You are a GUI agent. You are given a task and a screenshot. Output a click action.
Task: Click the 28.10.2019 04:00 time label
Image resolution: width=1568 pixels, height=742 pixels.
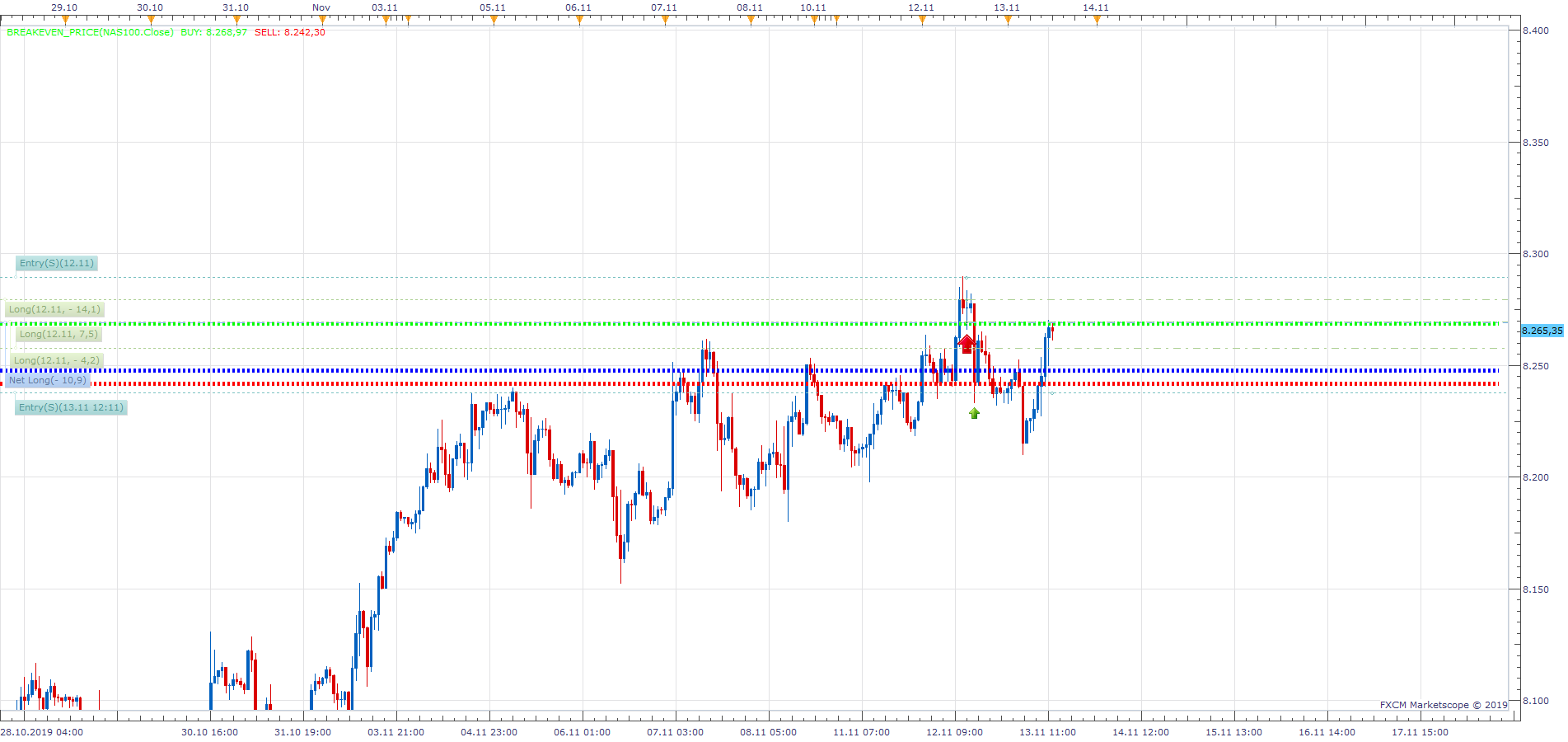pyautogui.click(x=41, y=732)
